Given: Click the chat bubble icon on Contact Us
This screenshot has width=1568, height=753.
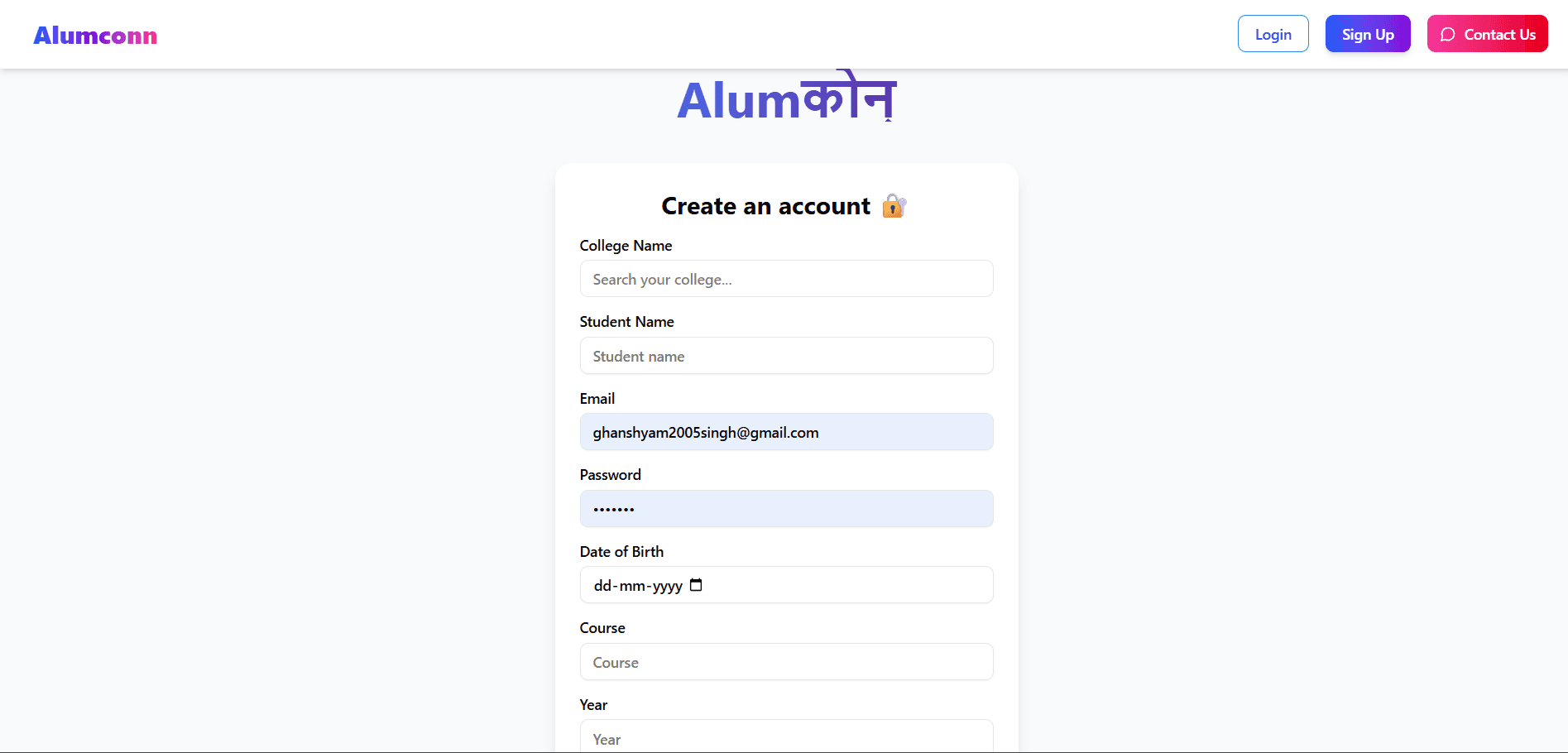Looking at the screenshot, I should pyautogui.click(x=1447, y=34).
